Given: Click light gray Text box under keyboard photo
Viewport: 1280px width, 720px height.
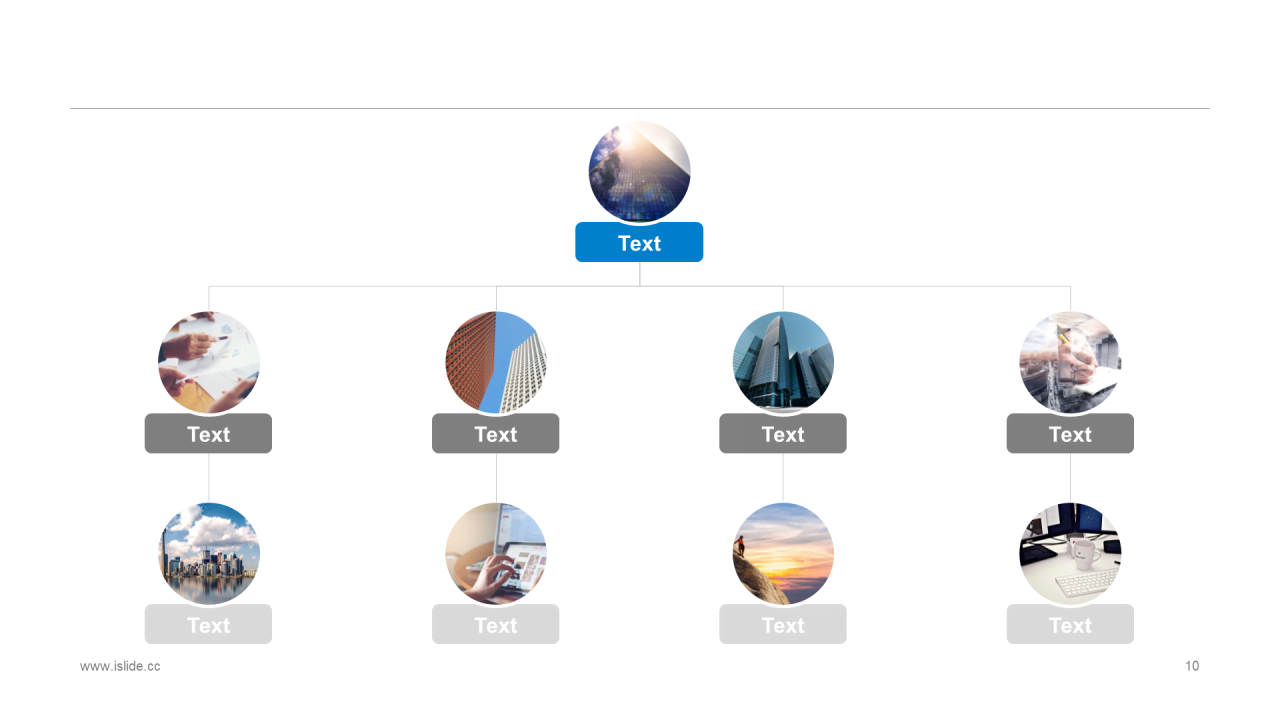Looking at the screenshot, I should tap(1070, 624).
